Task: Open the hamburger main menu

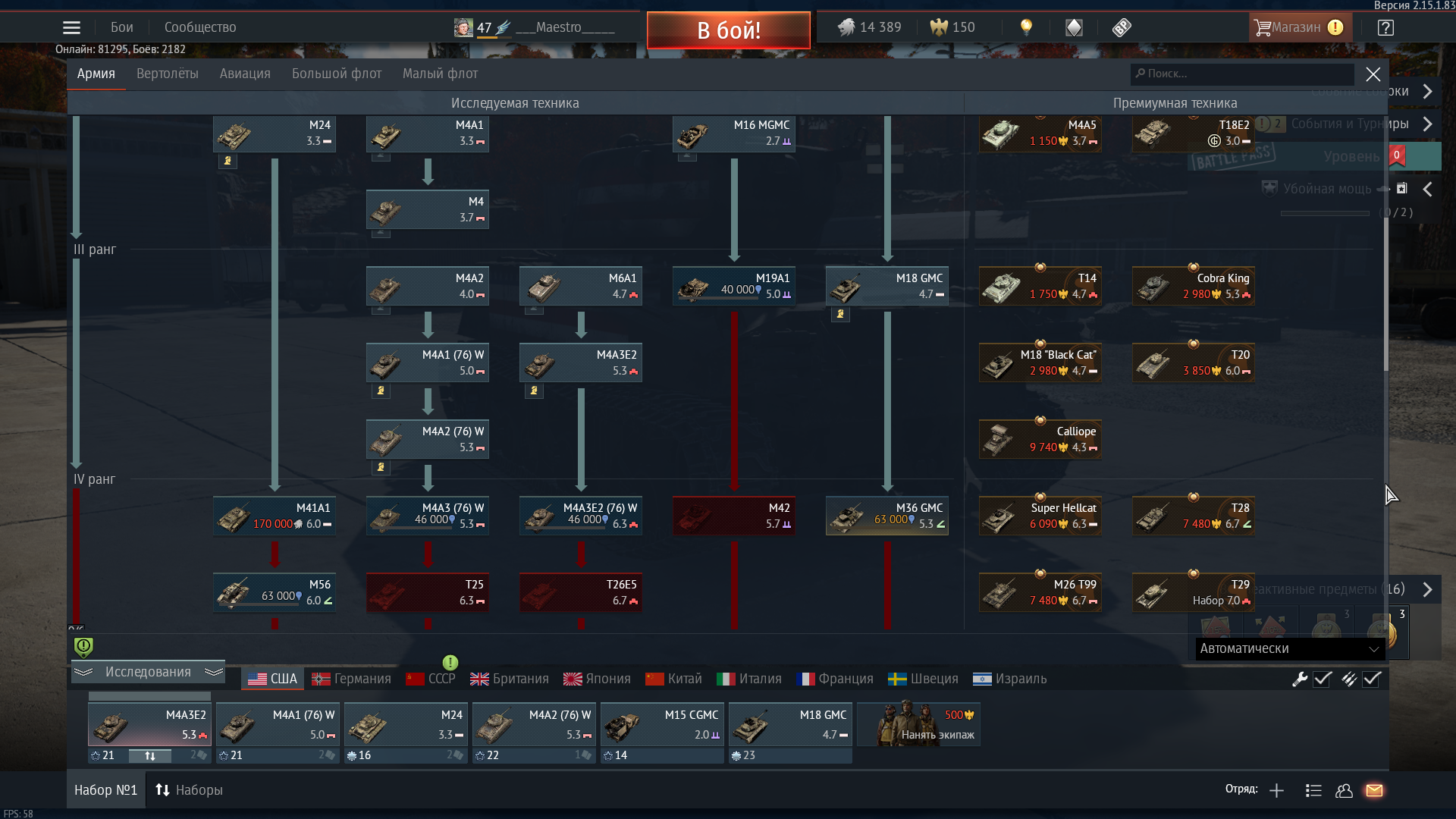Action: [71, 27]
